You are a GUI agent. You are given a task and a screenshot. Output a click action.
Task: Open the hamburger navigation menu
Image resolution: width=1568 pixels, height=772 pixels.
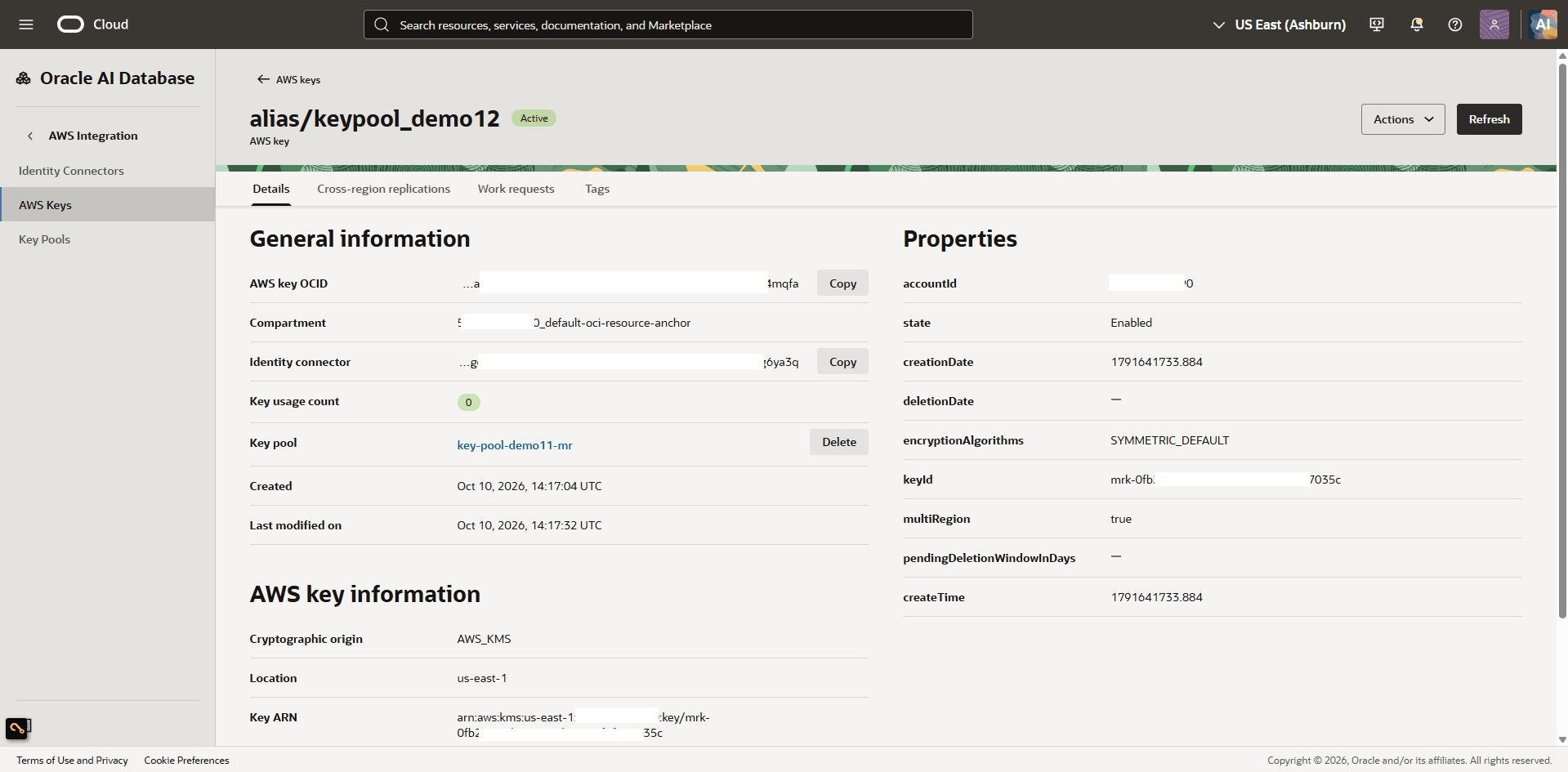tap(26, 25)
